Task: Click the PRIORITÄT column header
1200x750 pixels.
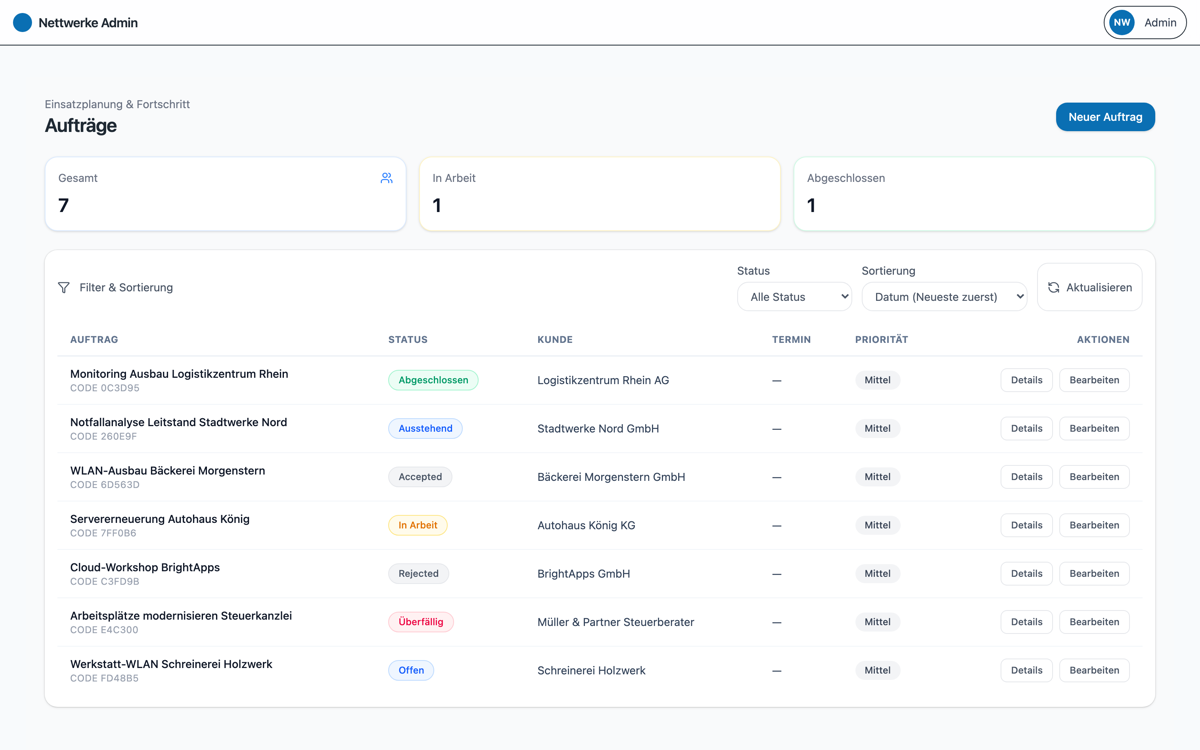Action: click(882, 340)
